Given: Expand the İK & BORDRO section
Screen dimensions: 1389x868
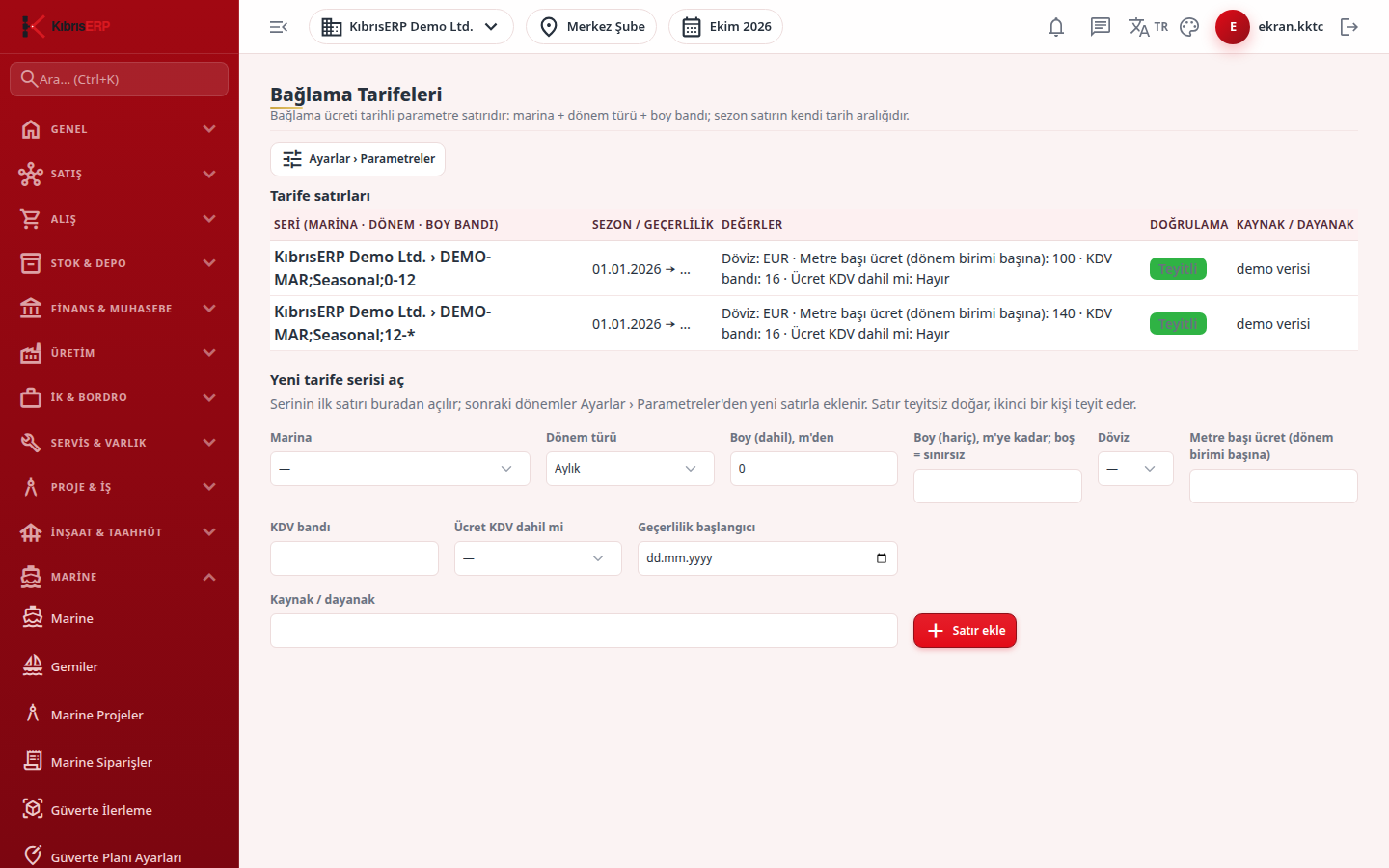Looking at the screenshot, I should pyautogui.click(x=120, y=397).
